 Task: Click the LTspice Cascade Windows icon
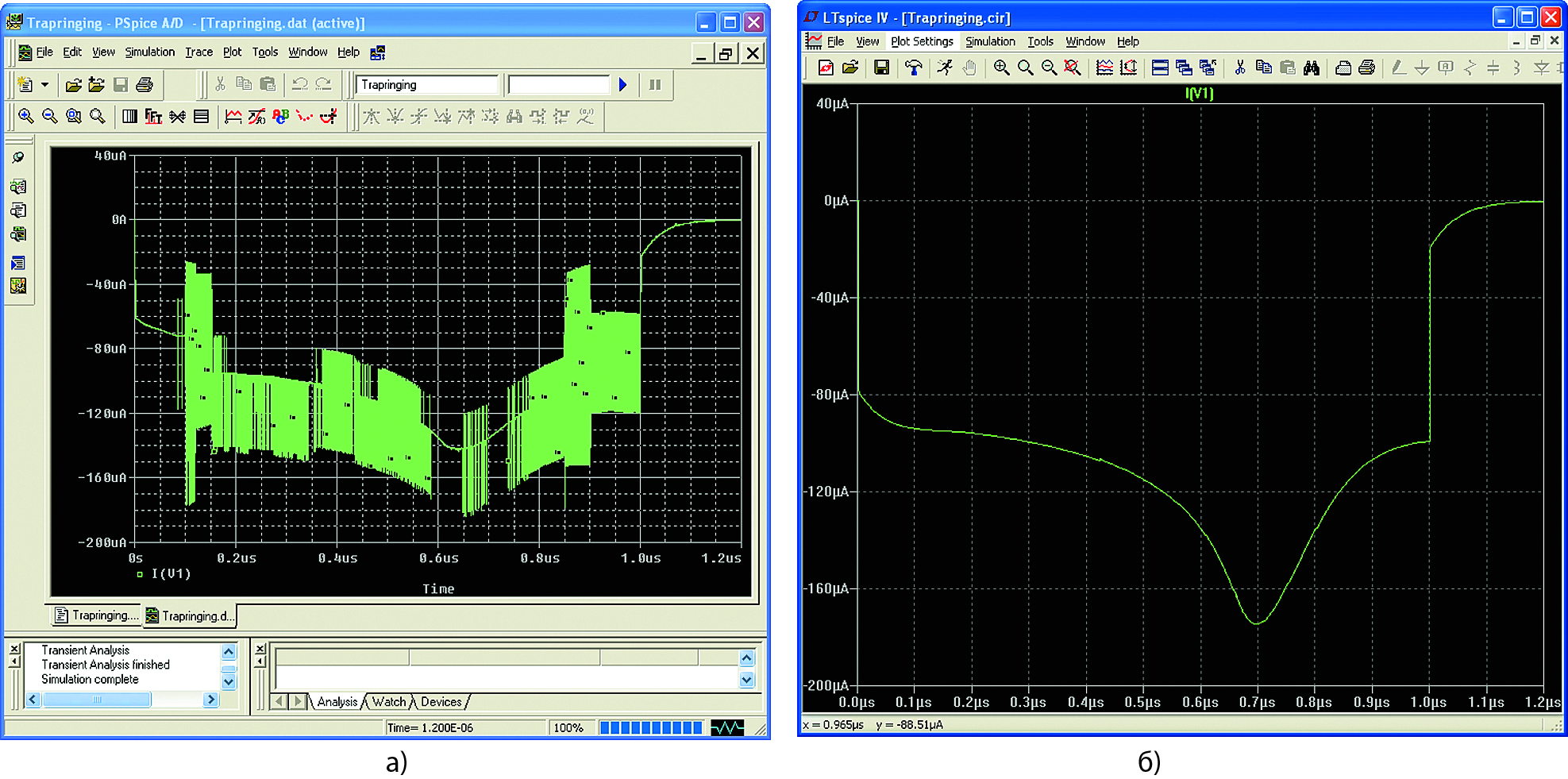point(1184,67)
